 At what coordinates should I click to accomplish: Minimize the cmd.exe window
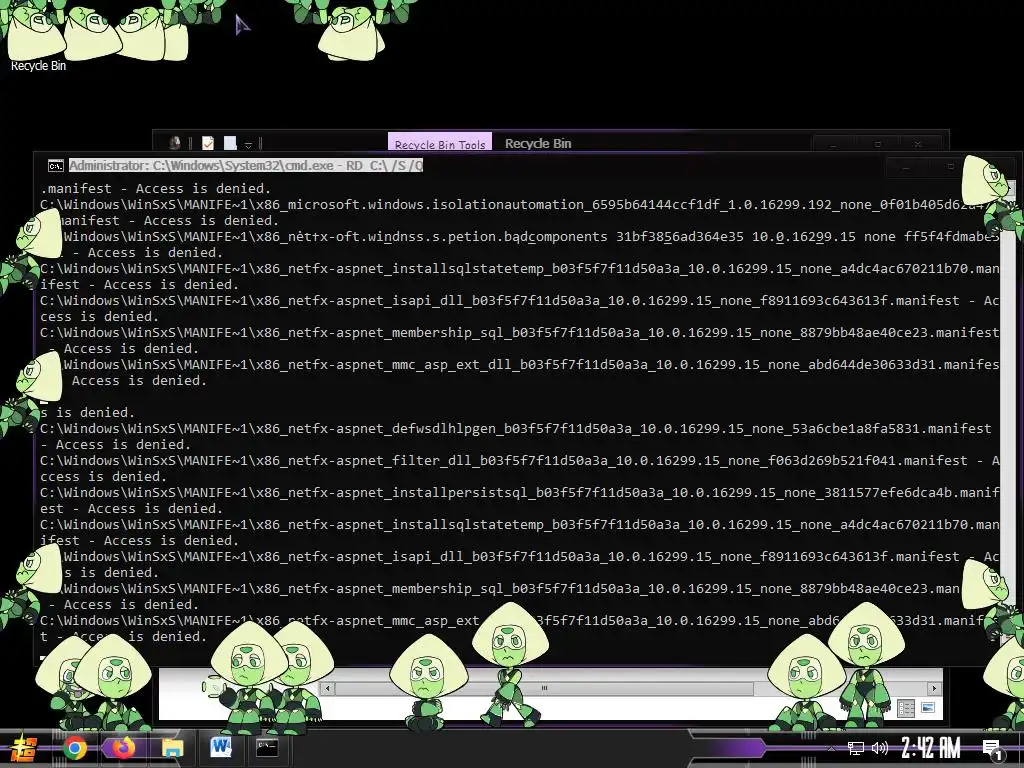[905, 167]
